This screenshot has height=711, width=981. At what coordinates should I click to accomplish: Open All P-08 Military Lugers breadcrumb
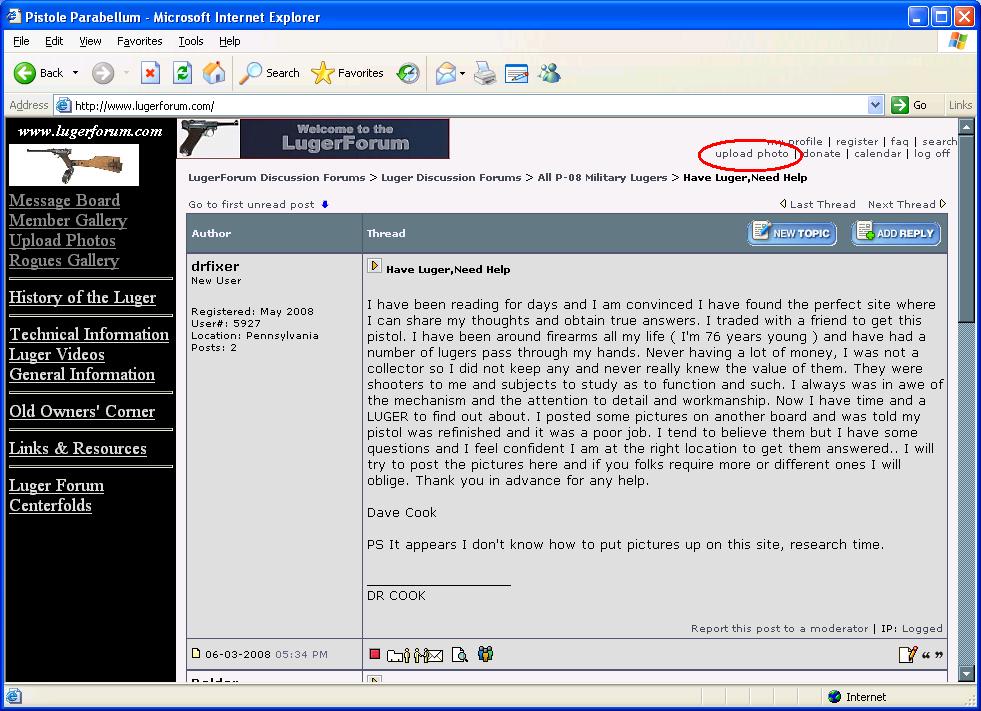(x=602, y=177)
